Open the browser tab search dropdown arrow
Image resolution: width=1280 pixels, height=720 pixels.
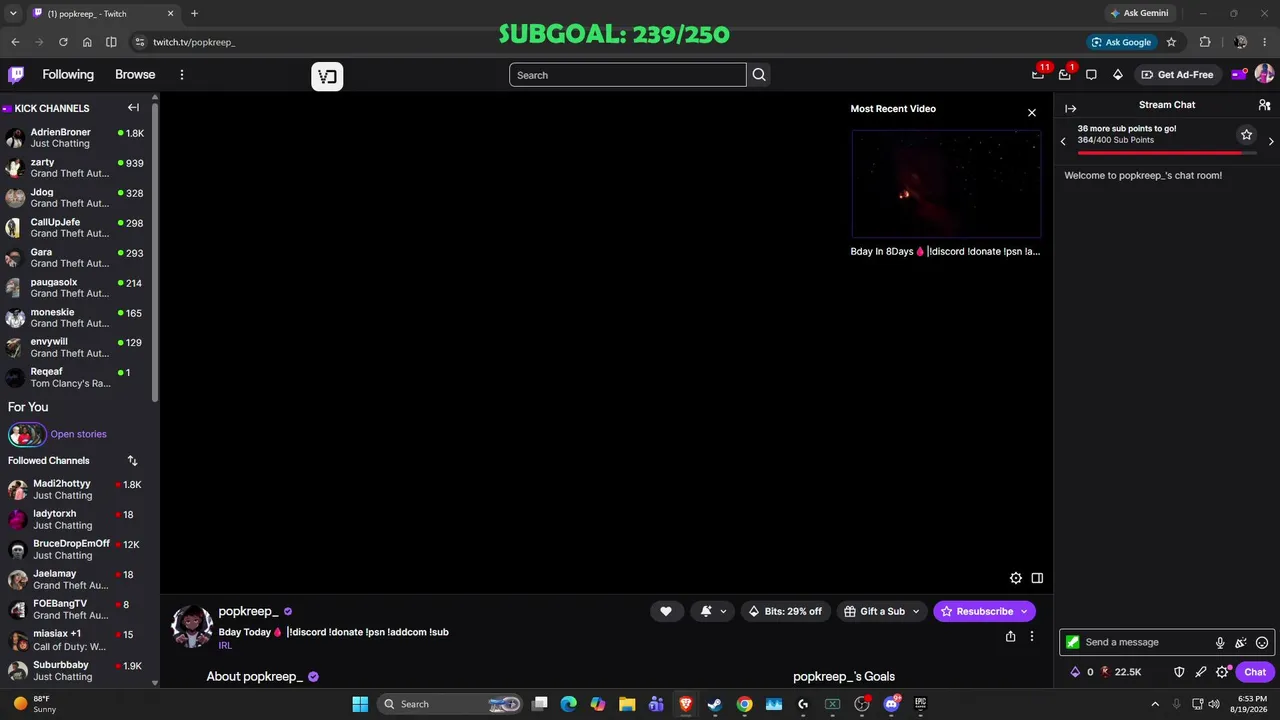pyautogui.click(x=14, y=13)
